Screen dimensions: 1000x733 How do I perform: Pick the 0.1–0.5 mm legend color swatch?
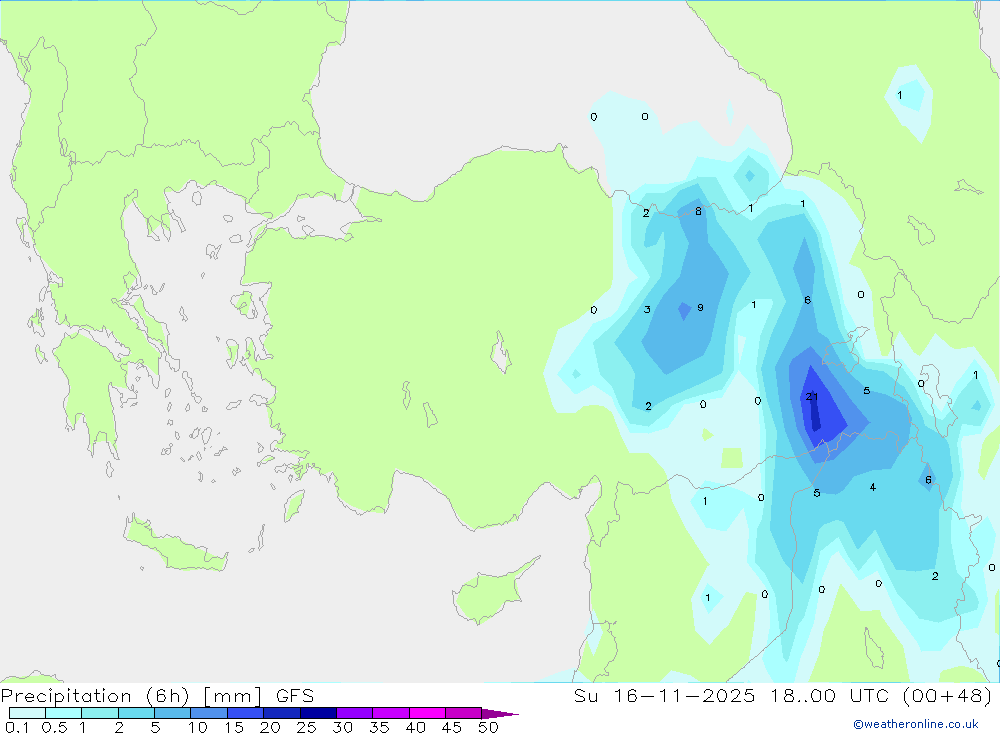(x=27, y=713)
